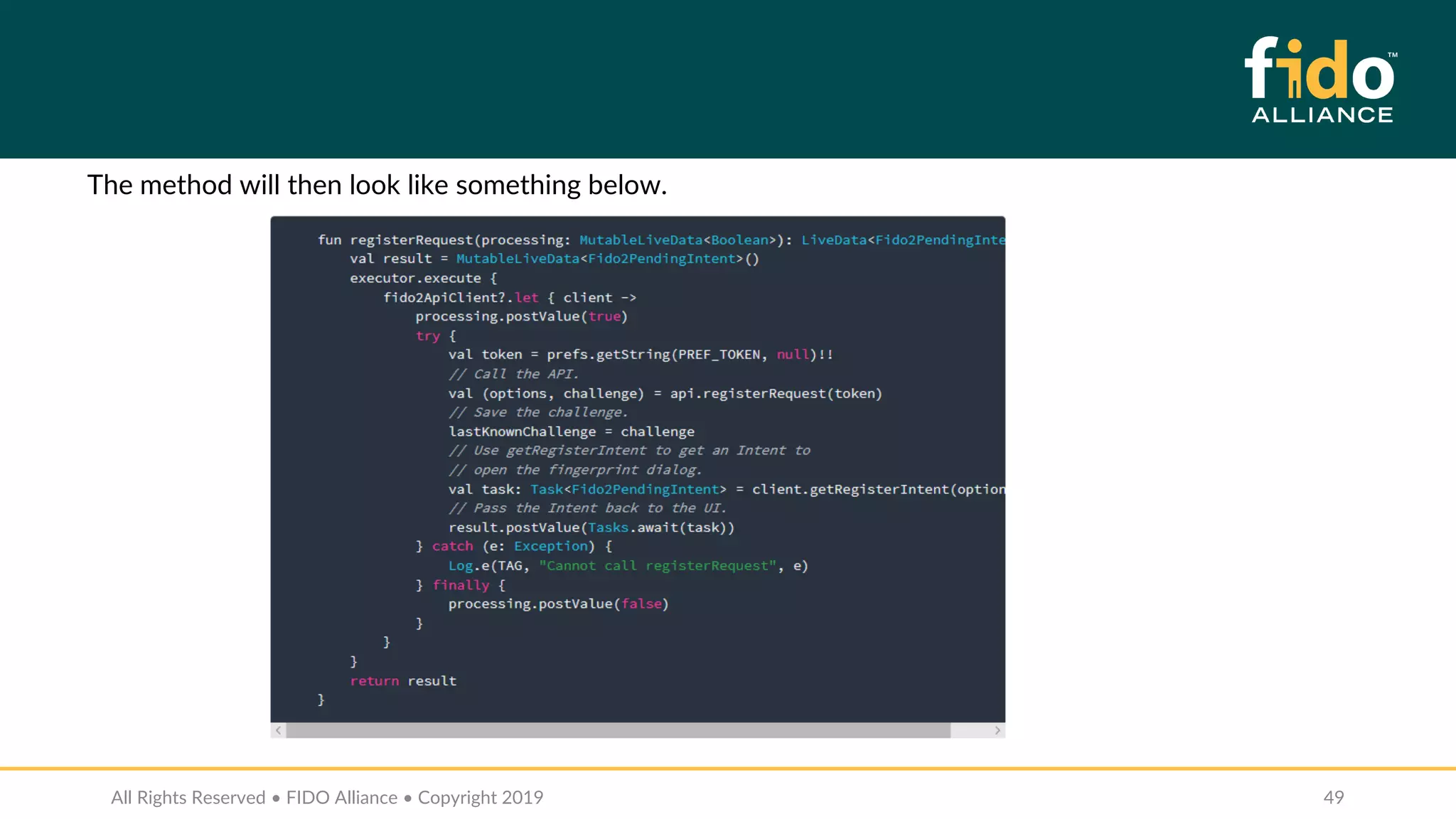Click the left scroll arrow under code
Image resolution: width=1456 pixels, height=819 pixels.
coord(279,730)
